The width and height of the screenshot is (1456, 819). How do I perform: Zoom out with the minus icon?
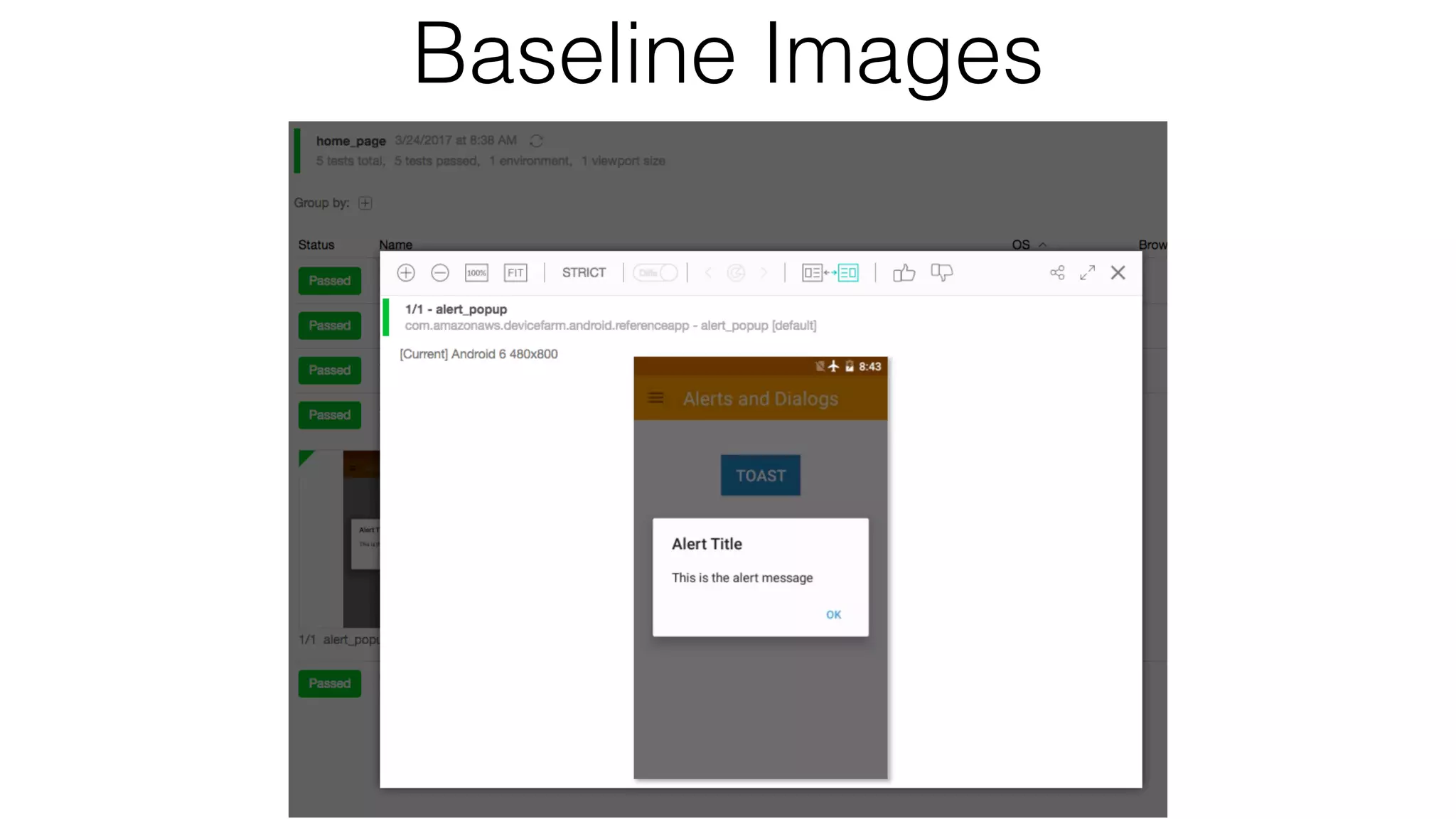(440, 273)
